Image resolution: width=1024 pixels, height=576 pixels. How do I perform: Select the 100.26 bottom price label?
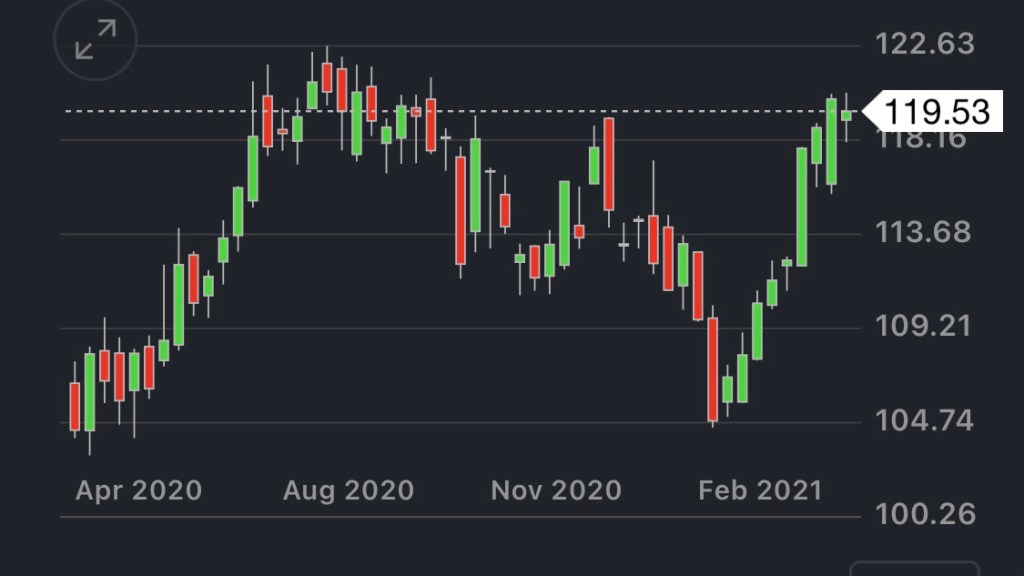tap(925, 515)
